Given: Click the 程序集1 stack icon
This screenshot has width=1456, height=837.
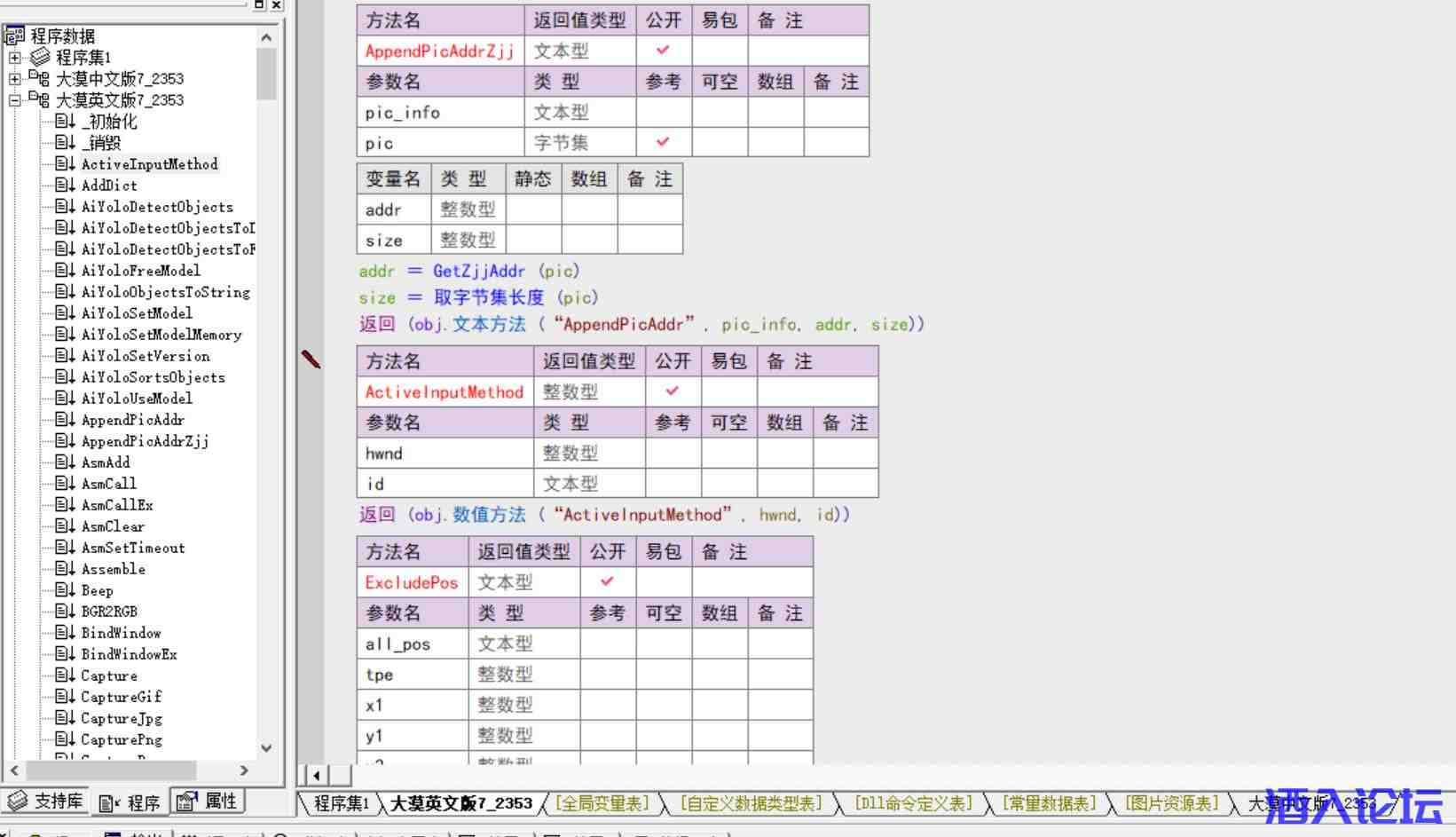Looking at the screenshot, I should click(40, 58).
